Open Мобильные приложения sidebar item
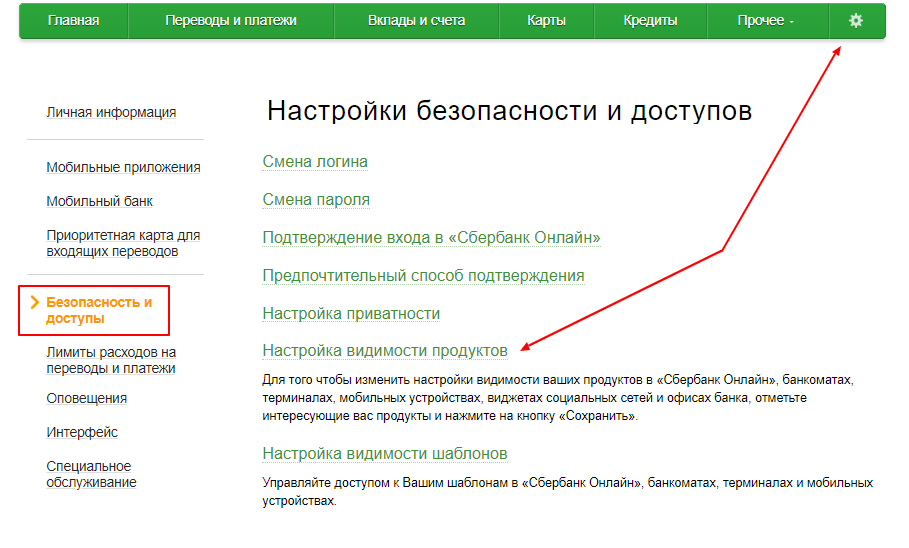Viewport: 909px width, 548px height. [123, 168]
